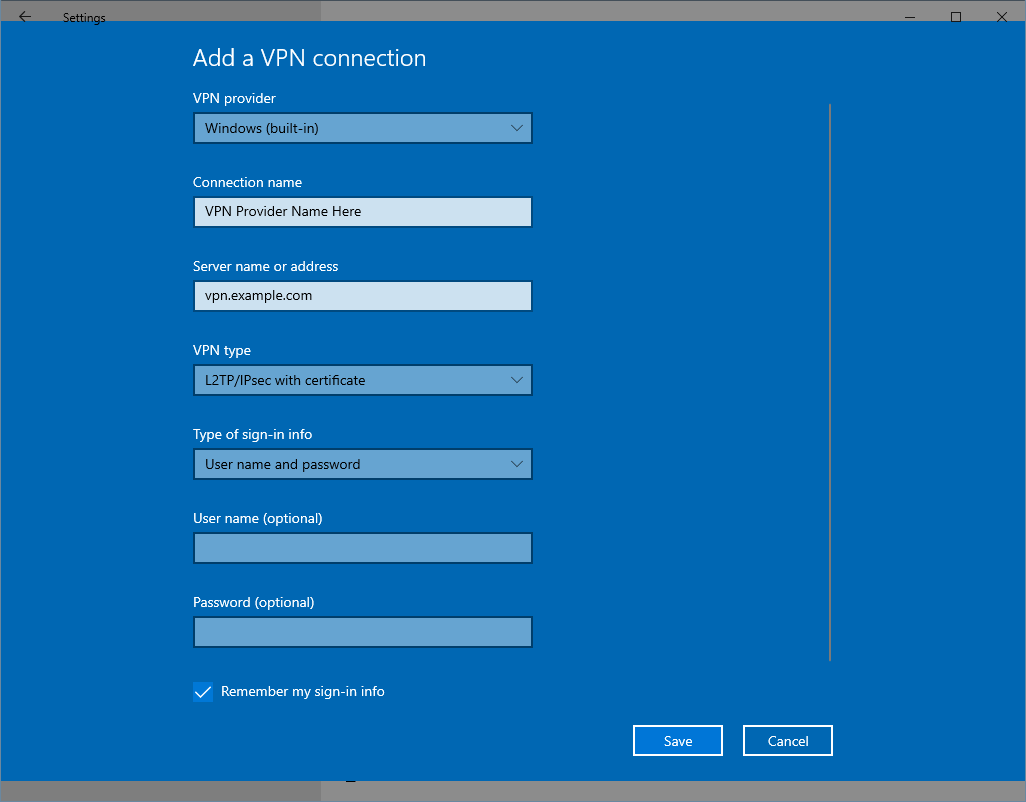Click the maximize button of the Settings window
The image size is (1026, 802).
(955, 17)
